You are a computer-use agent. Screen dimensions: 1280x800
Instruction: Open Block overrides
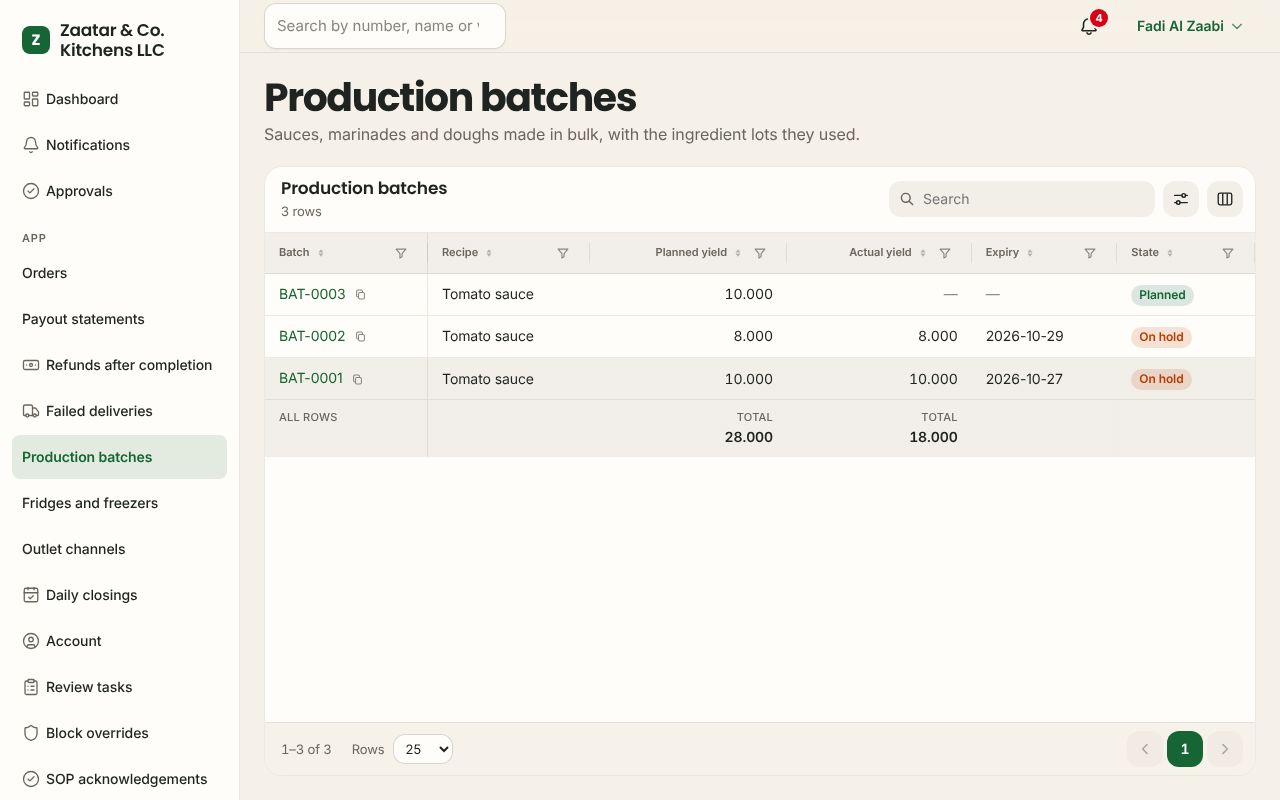pyautogui.click(x=120, y=733)
